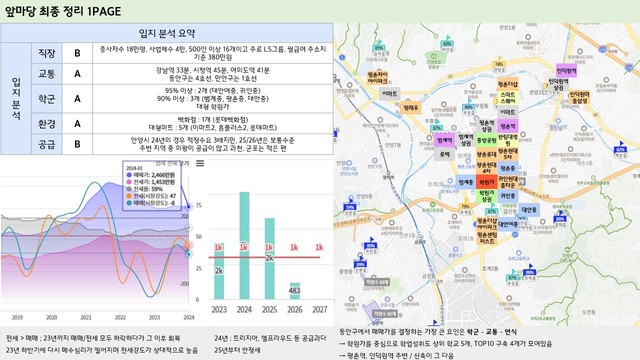The image size is (640, 360).
Task: Click the 환경 row label
Action: (47, 124)
